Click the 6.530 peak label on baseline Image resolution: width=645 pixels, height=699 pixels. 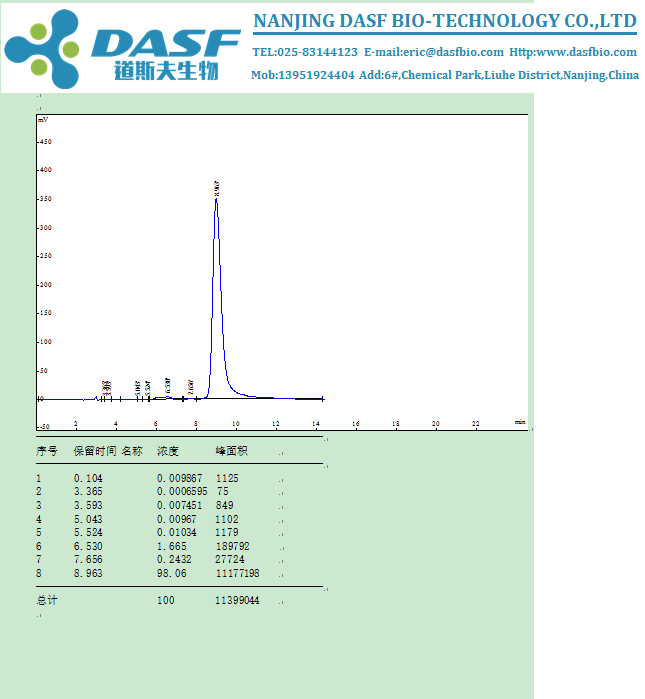pyautogui.click(x=168, y=385)
